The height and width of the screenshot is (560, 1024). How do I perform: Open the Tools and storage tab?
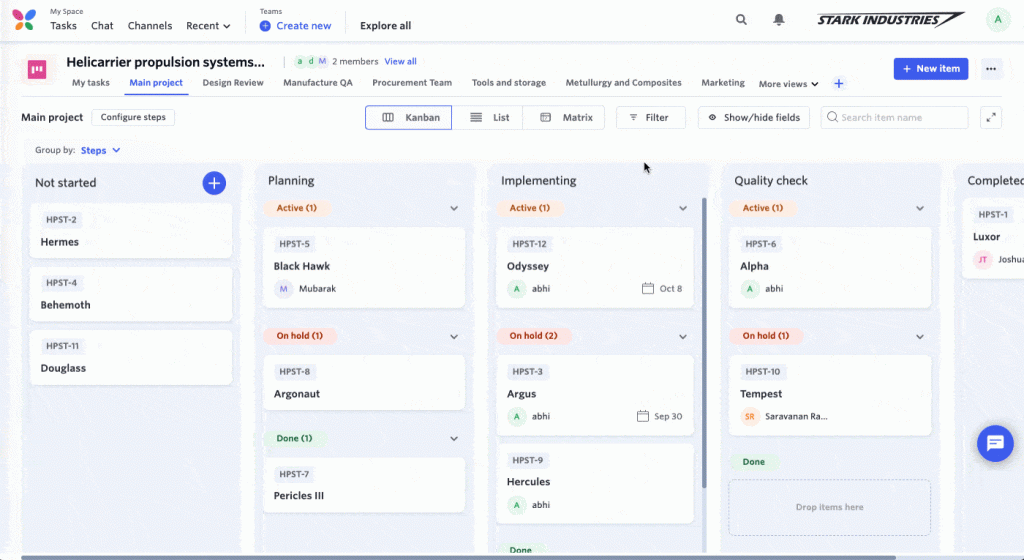[x=509, y=83]
